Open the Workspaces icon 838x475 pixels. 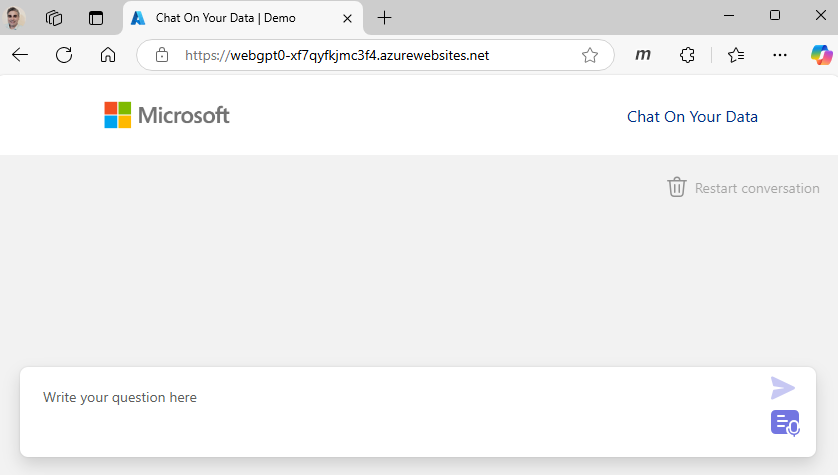click(x=54, y=17)
